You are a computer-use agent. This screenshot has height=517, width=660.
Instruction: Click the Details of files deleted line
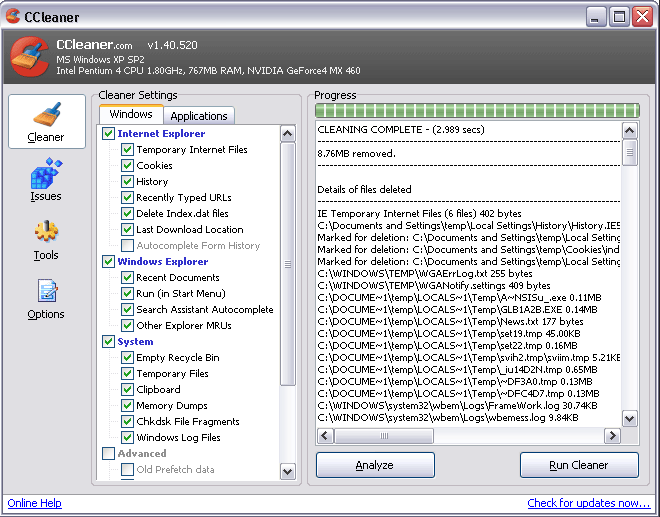point(364,189)
